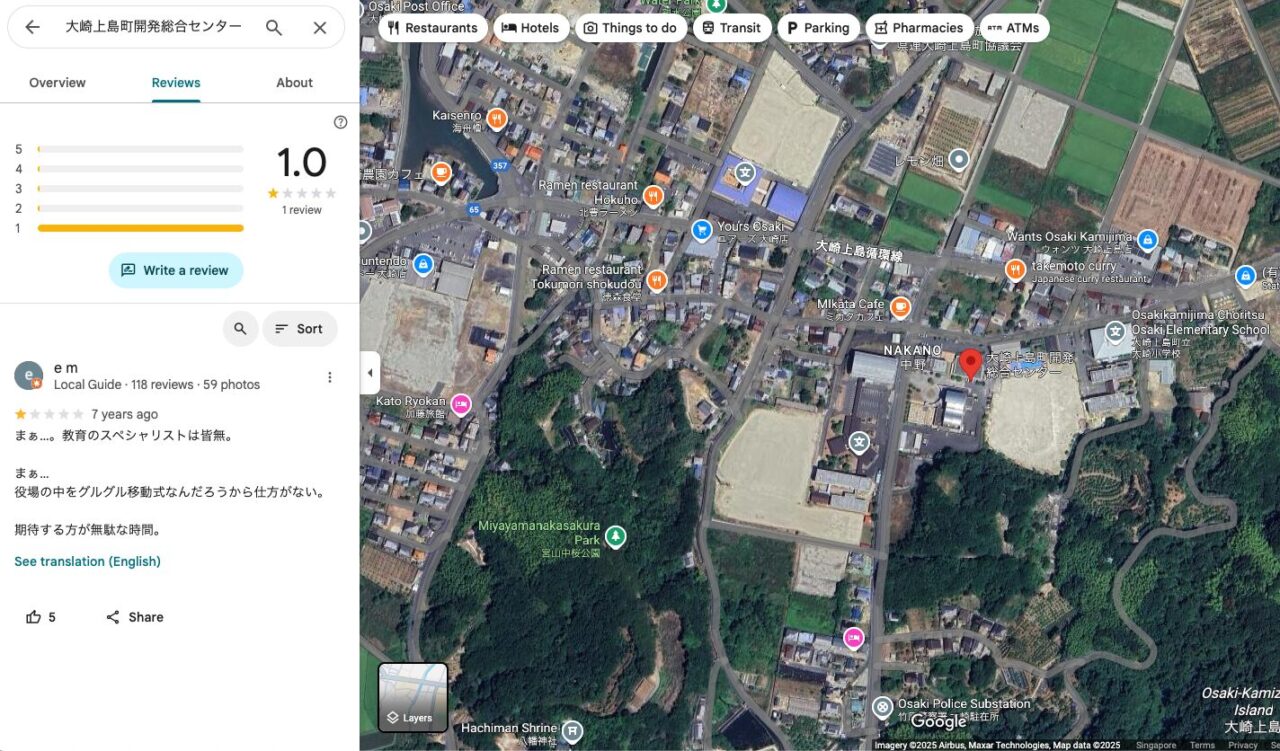Viewport: 1280px width, 751px height.
Task: Click takemoto curry restaurant marker
Action: [x=1016, y=270]
